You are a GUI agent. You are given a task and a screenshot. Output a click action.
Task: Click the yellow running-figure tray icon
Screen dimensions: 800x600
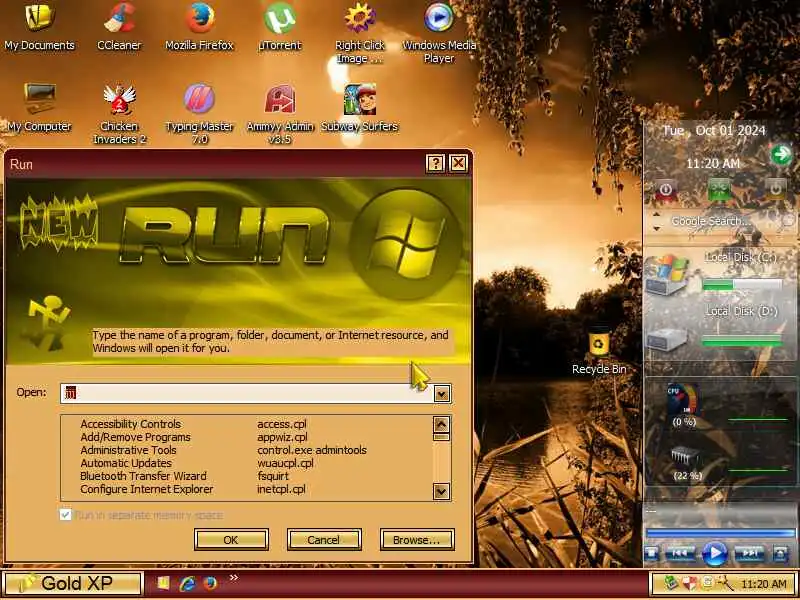point(724,583)
